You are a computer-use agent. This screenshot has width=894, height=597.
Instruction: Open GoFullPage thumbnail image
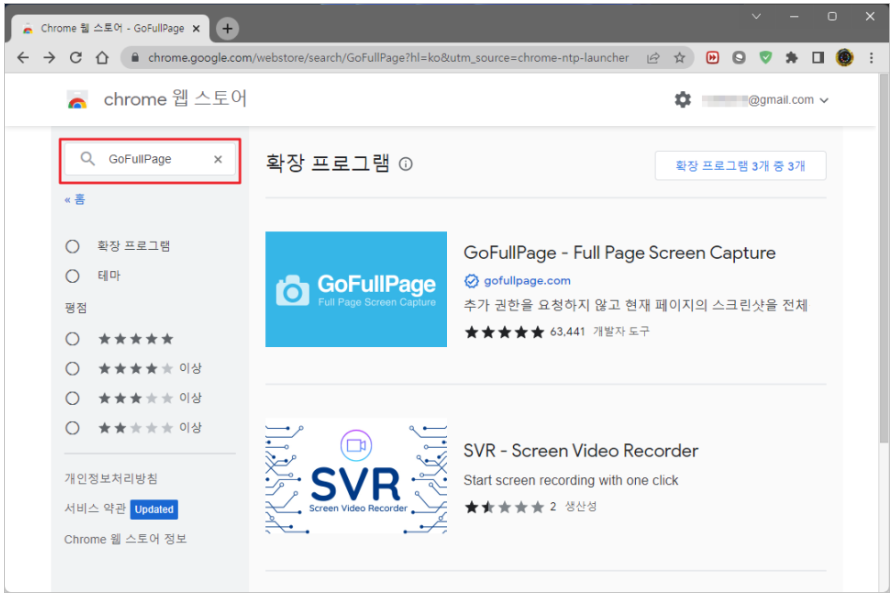356,289
